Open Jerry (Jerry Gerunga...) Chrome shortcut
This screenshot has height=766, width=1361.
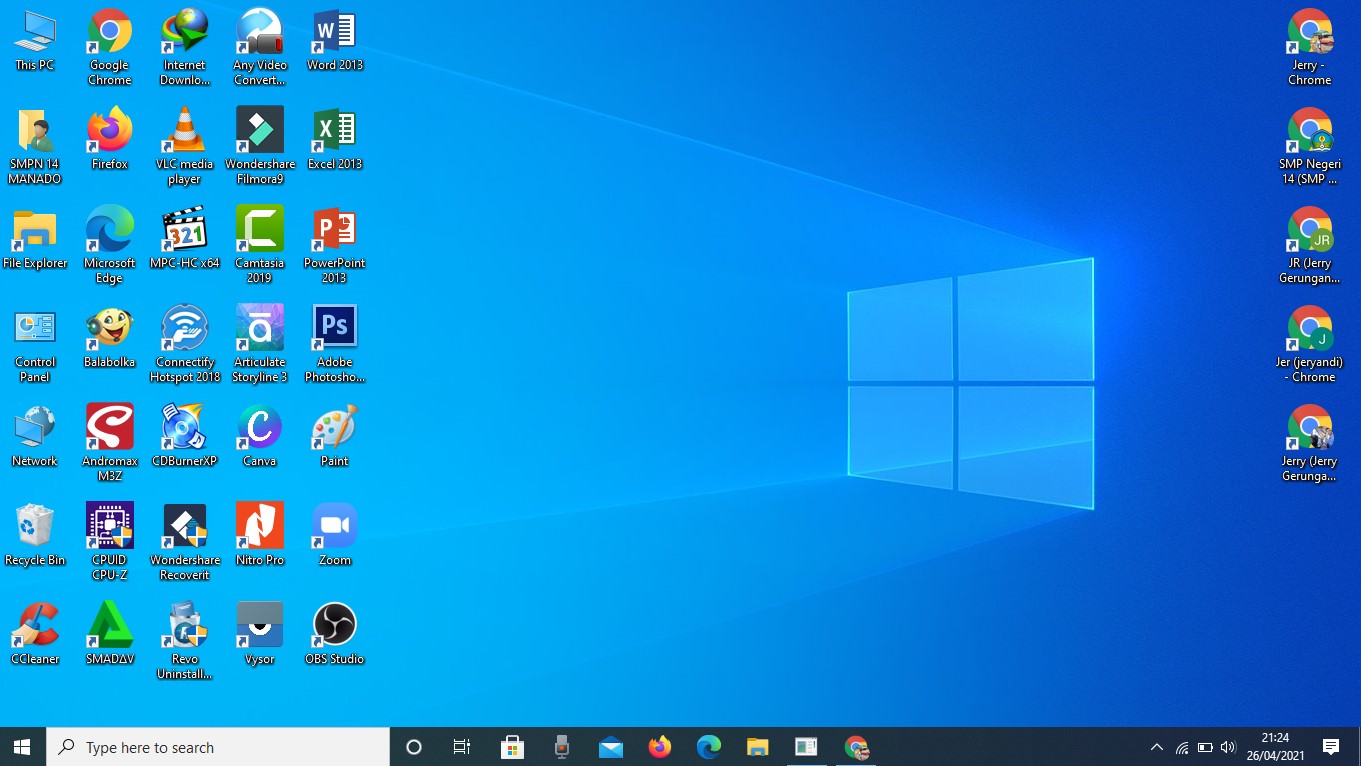click(x=1309, y=443)
